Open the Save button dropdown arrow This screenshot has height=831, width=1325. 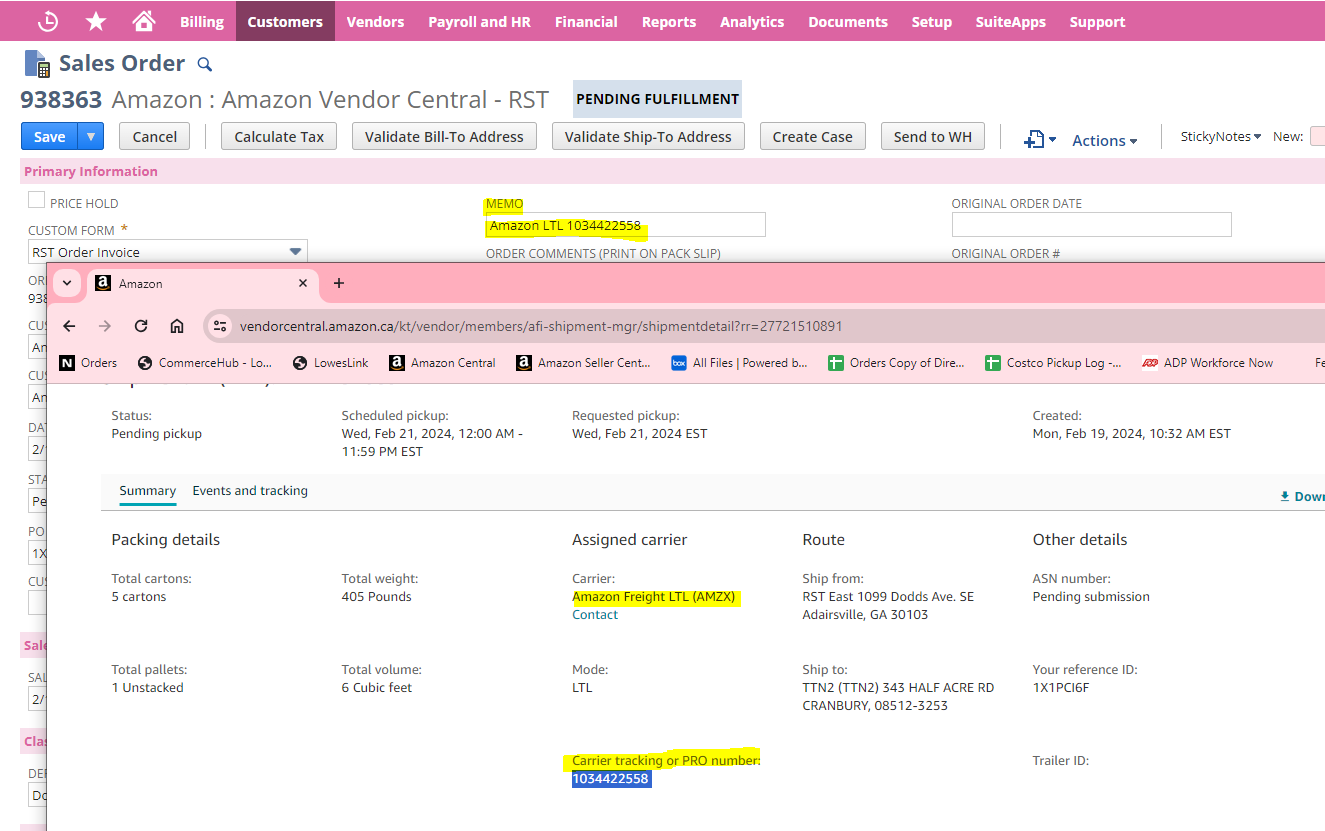[91, 136]
